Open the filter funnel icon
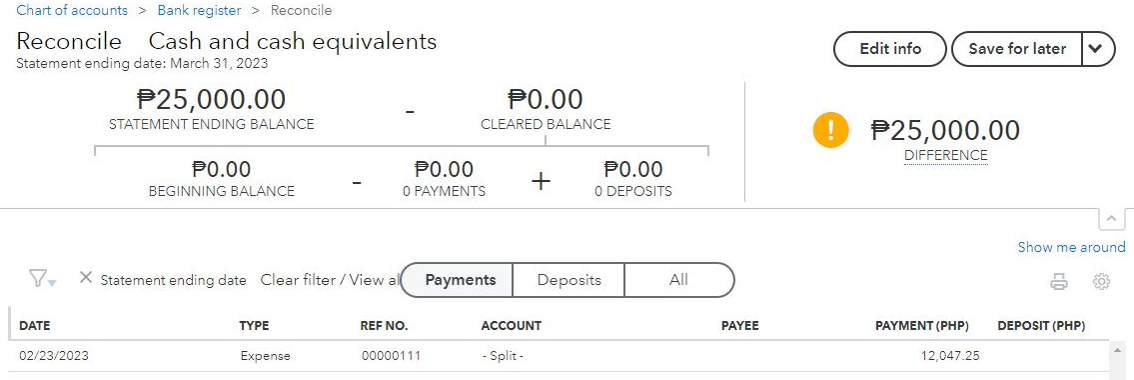Viewport: 1134px width, 380px height. (x=43, y=279)
